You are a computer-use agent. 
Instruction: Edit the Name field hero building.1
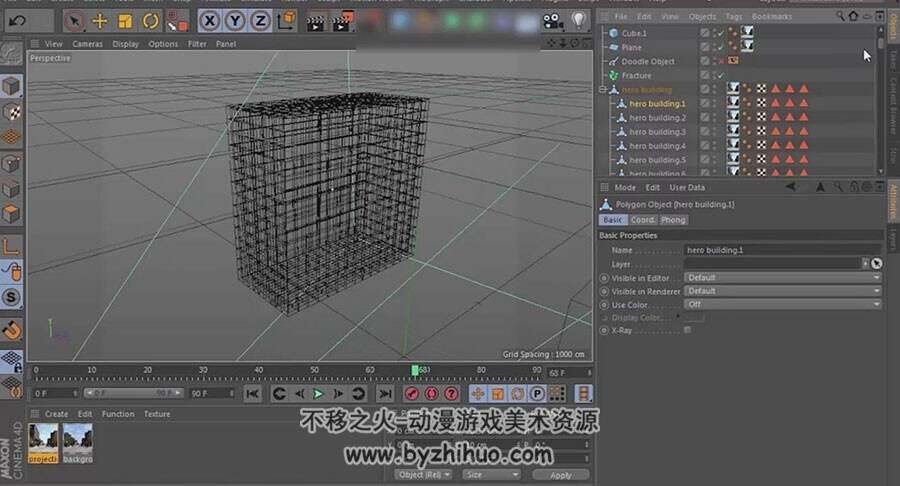(783, 250)
